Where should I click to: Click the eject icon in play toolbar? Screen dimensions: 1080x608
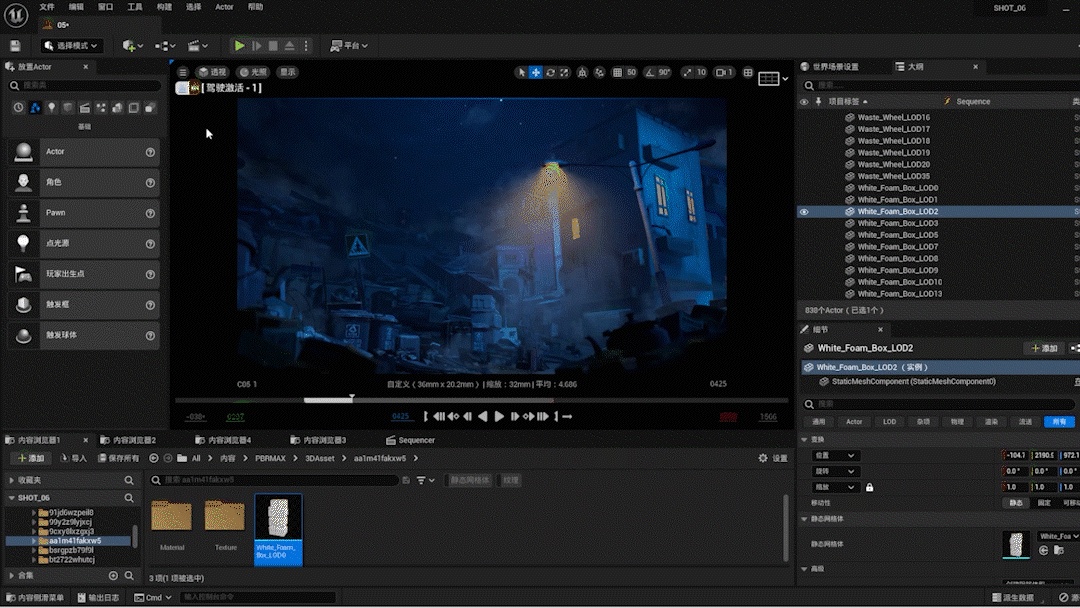tap(289, 46)
